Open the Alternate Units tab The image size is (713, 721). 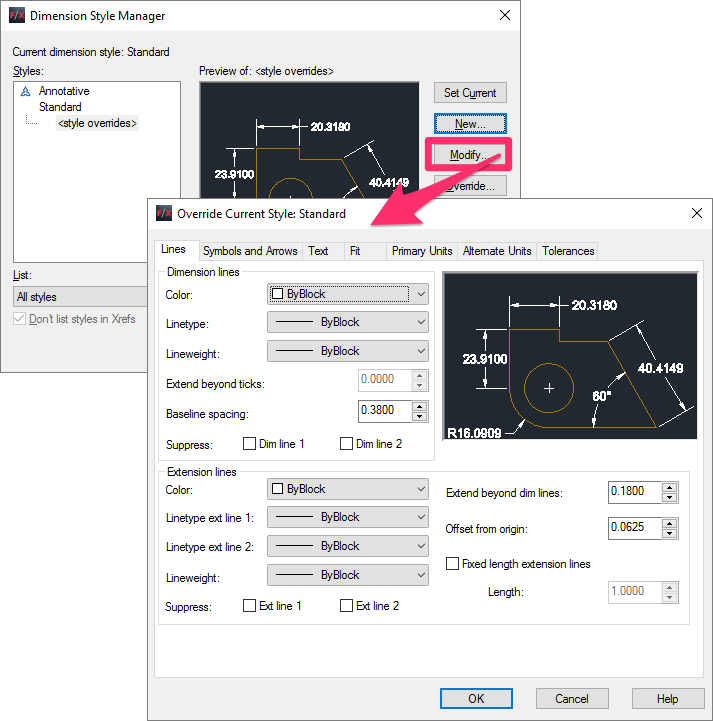click(497, 251)
